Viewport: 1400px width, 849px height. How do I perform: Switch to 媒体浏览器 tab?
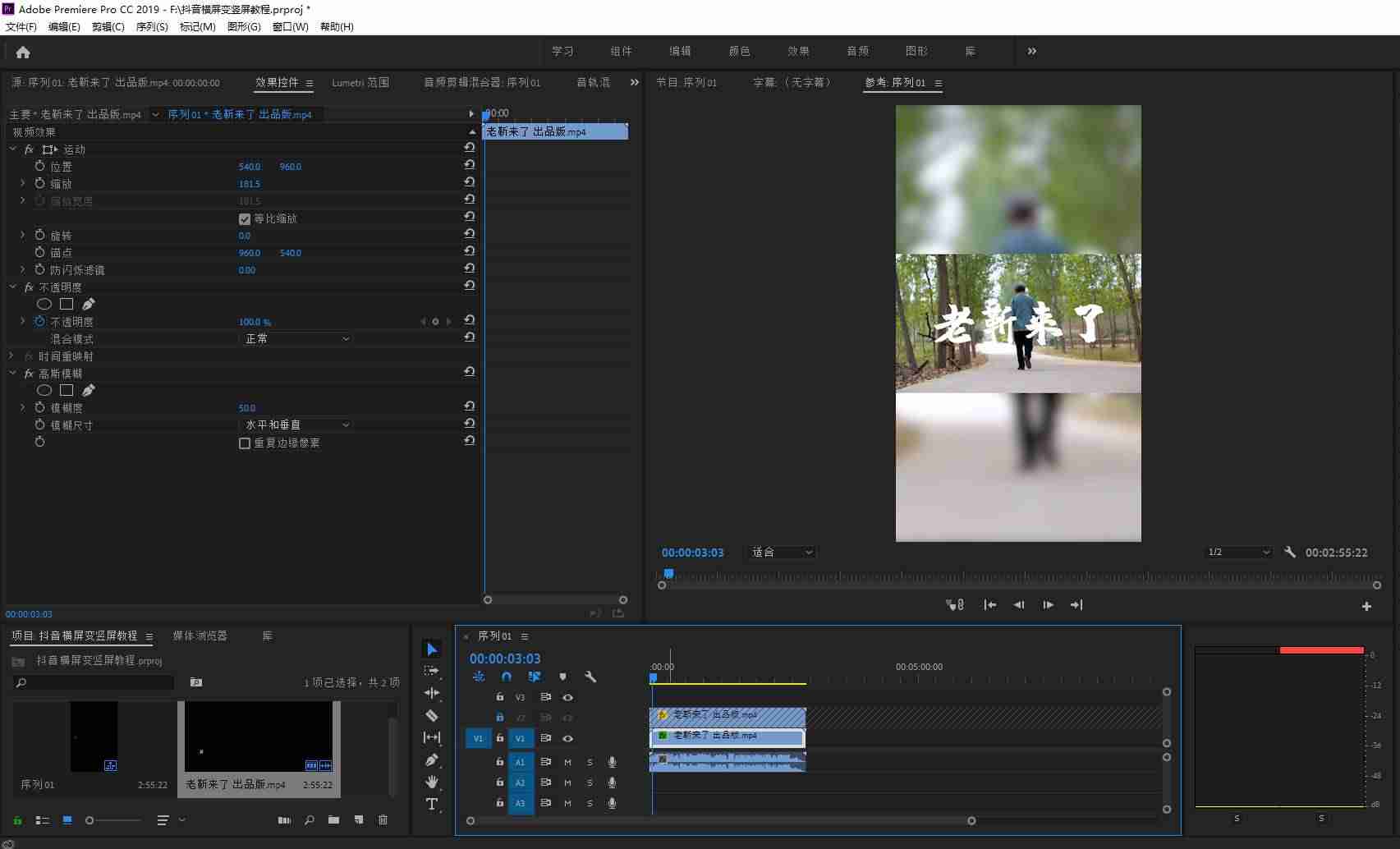pos(200,636)
